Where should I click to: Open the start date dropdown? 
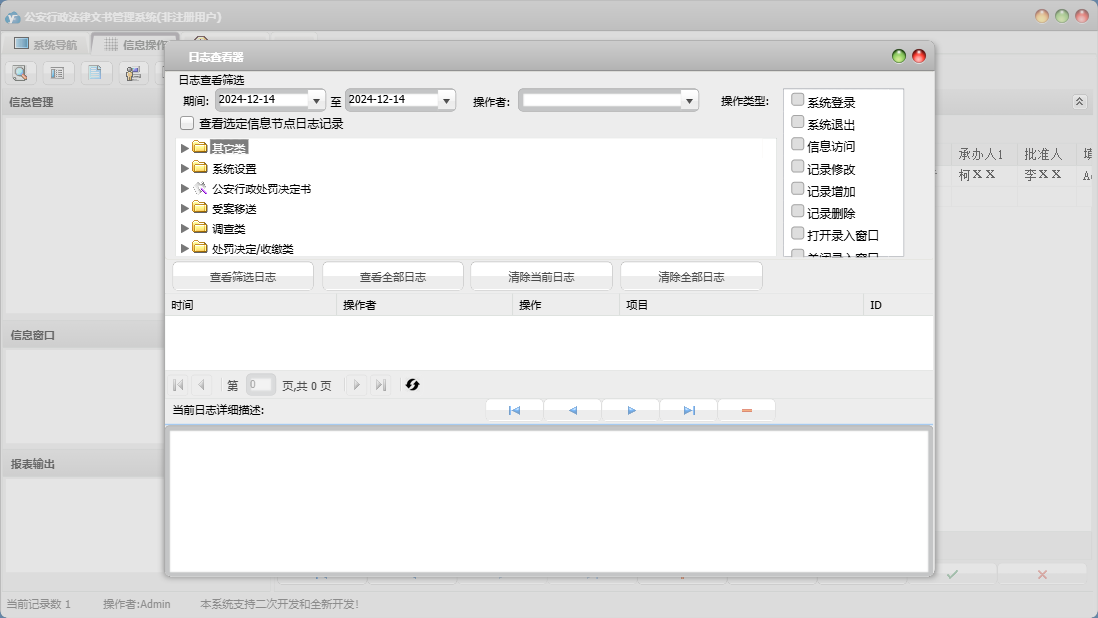click(x=317, y=101)
